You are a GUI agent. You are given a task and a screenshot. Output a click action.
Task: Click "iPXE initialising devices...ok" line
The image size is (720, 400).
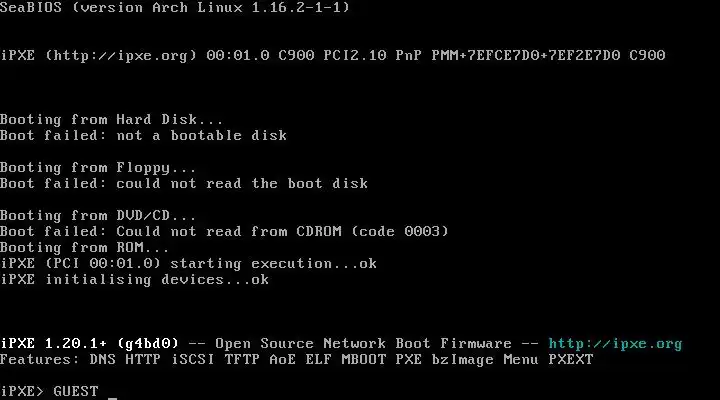(135, 280)
